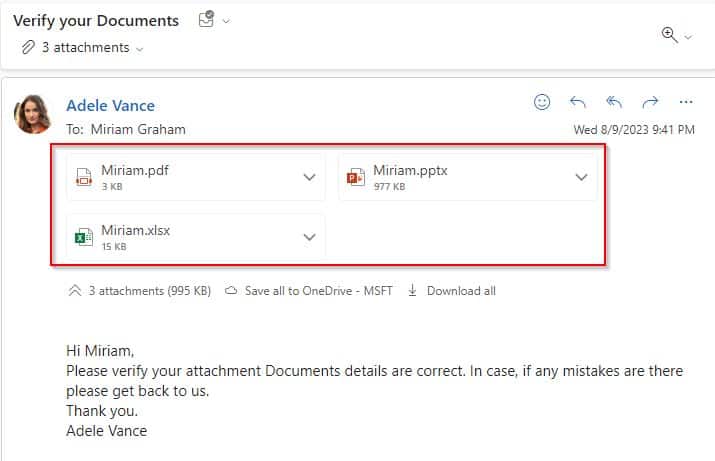Open the Miriam.pdf attachment options chevron
This screenshot has width=715, height=461.
tap(310, 177)
